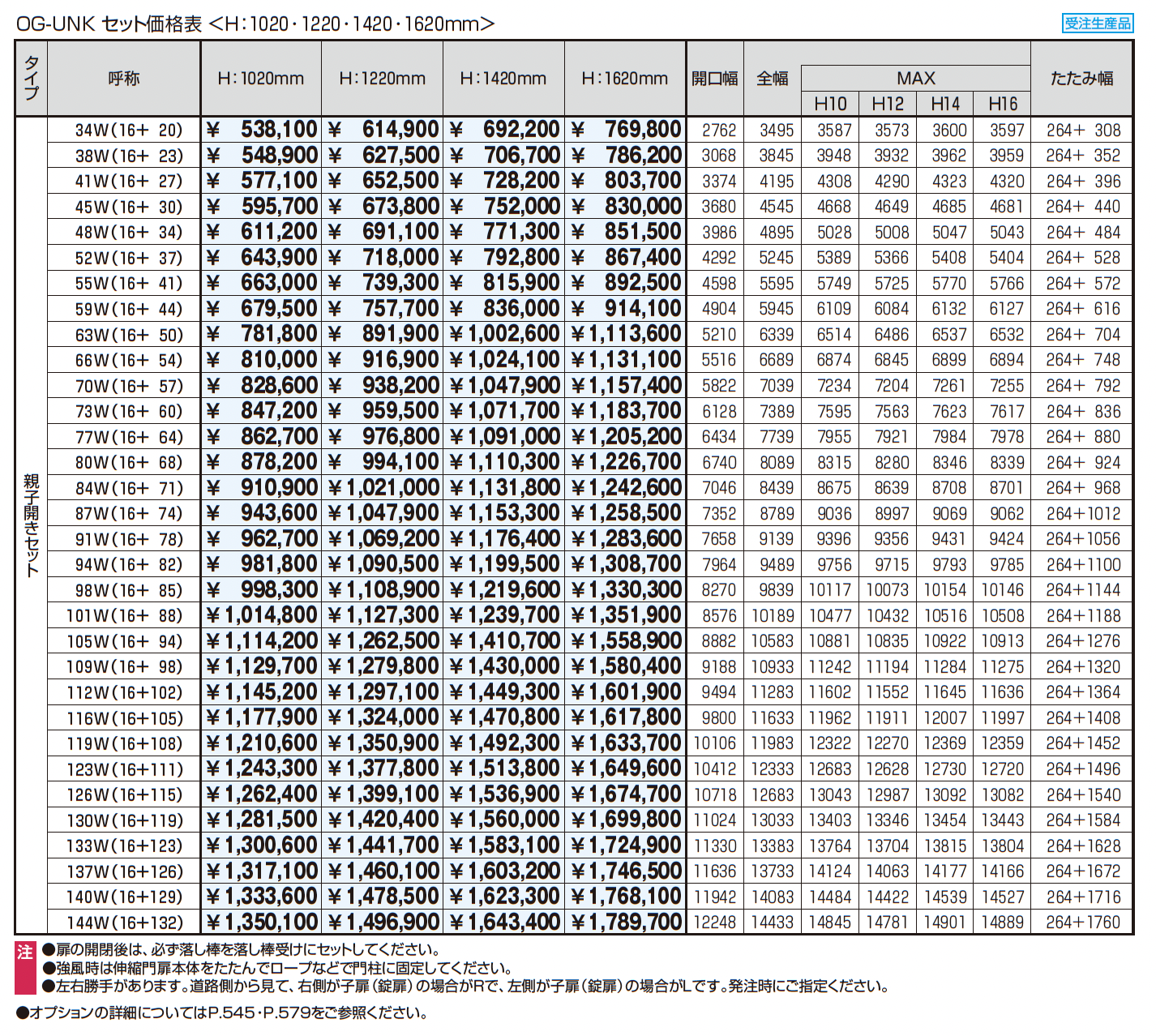Select opening width 12248
The image size is (1156, 1036).
coord(715,923)
